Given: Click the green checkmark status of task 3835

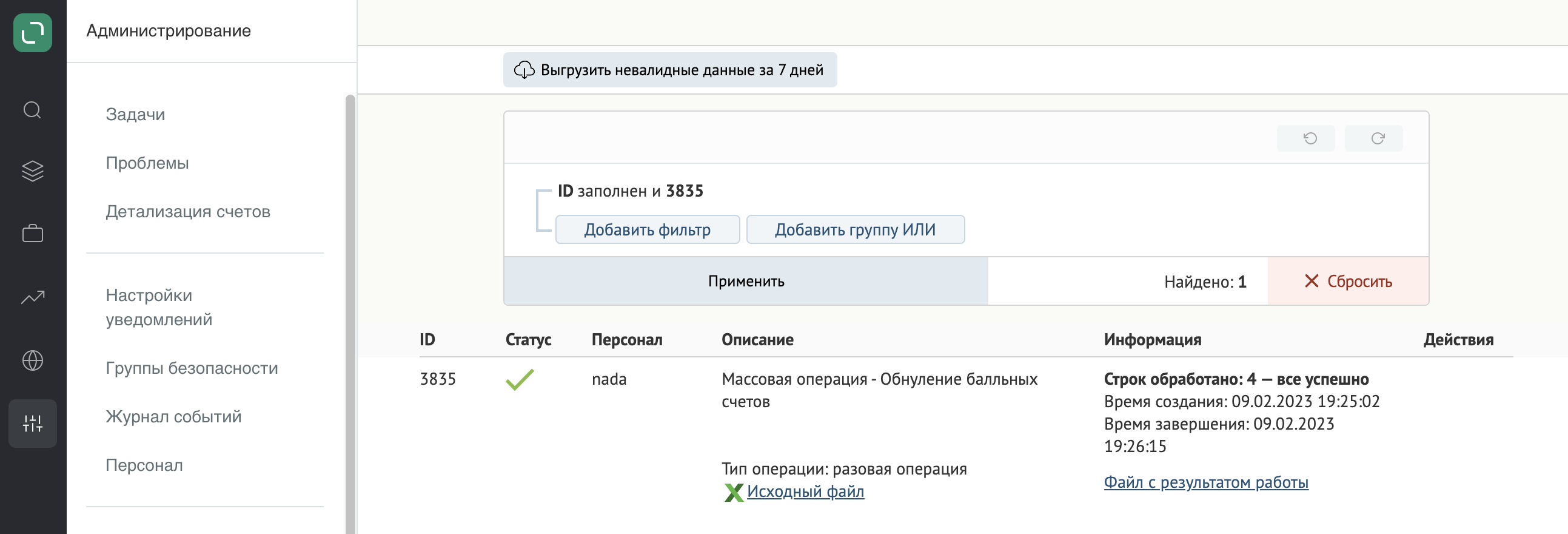Looking at the screenshot, I should 520,379.
